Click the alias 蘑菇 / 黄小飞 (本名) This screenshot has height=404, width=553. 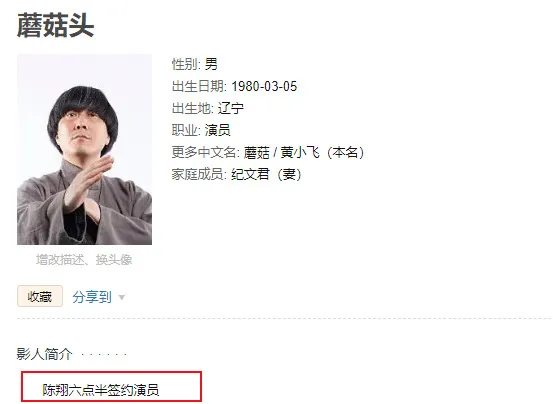[304, 152]
